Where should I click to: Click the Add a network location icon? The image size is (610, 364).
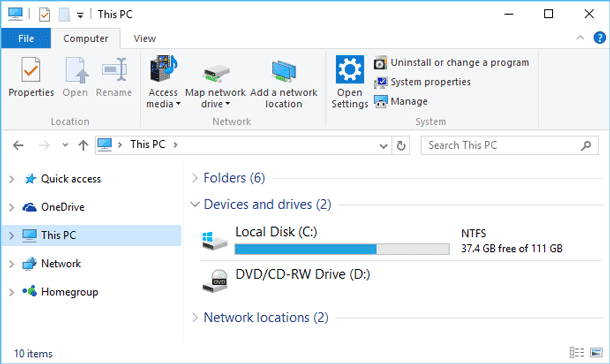284,71
